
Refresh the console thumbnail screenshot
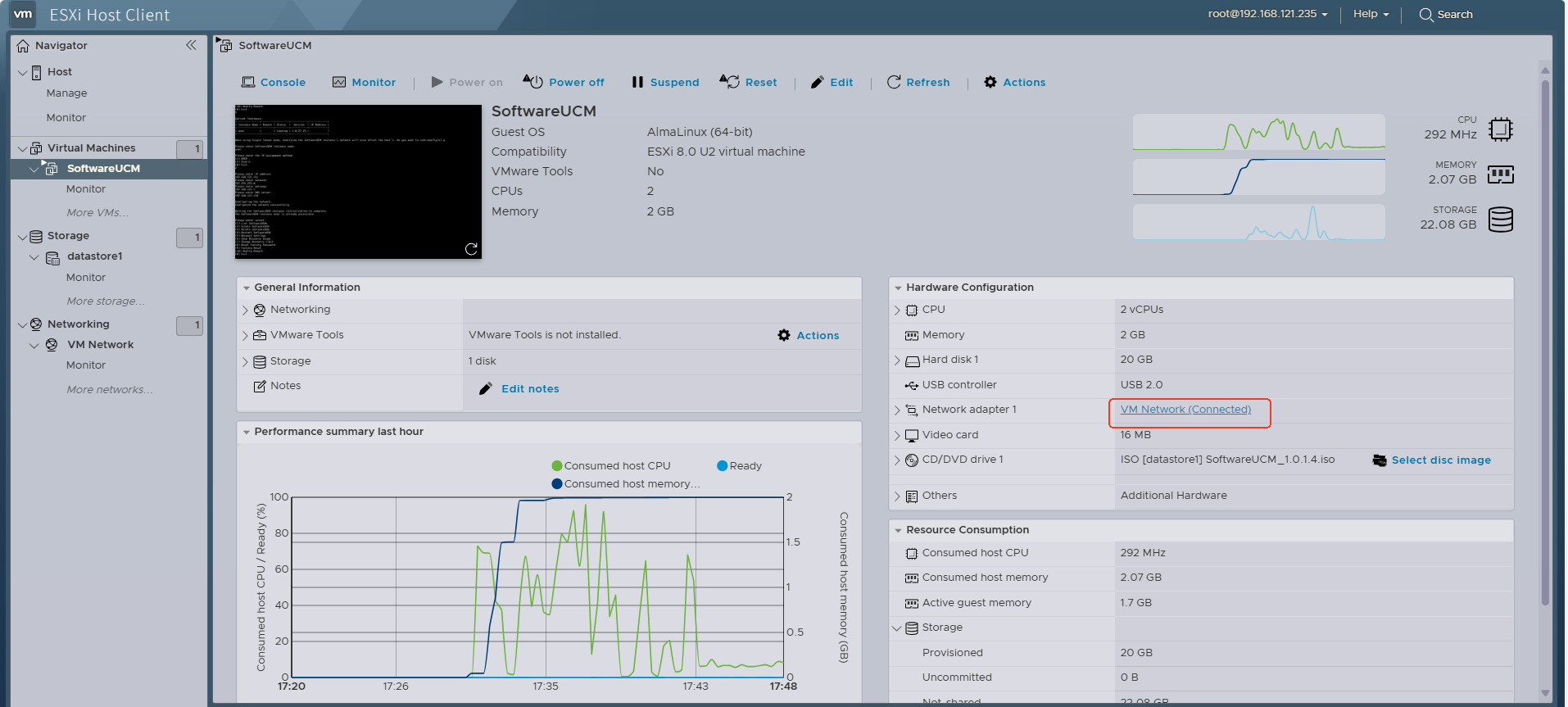(x=471, y=249)
